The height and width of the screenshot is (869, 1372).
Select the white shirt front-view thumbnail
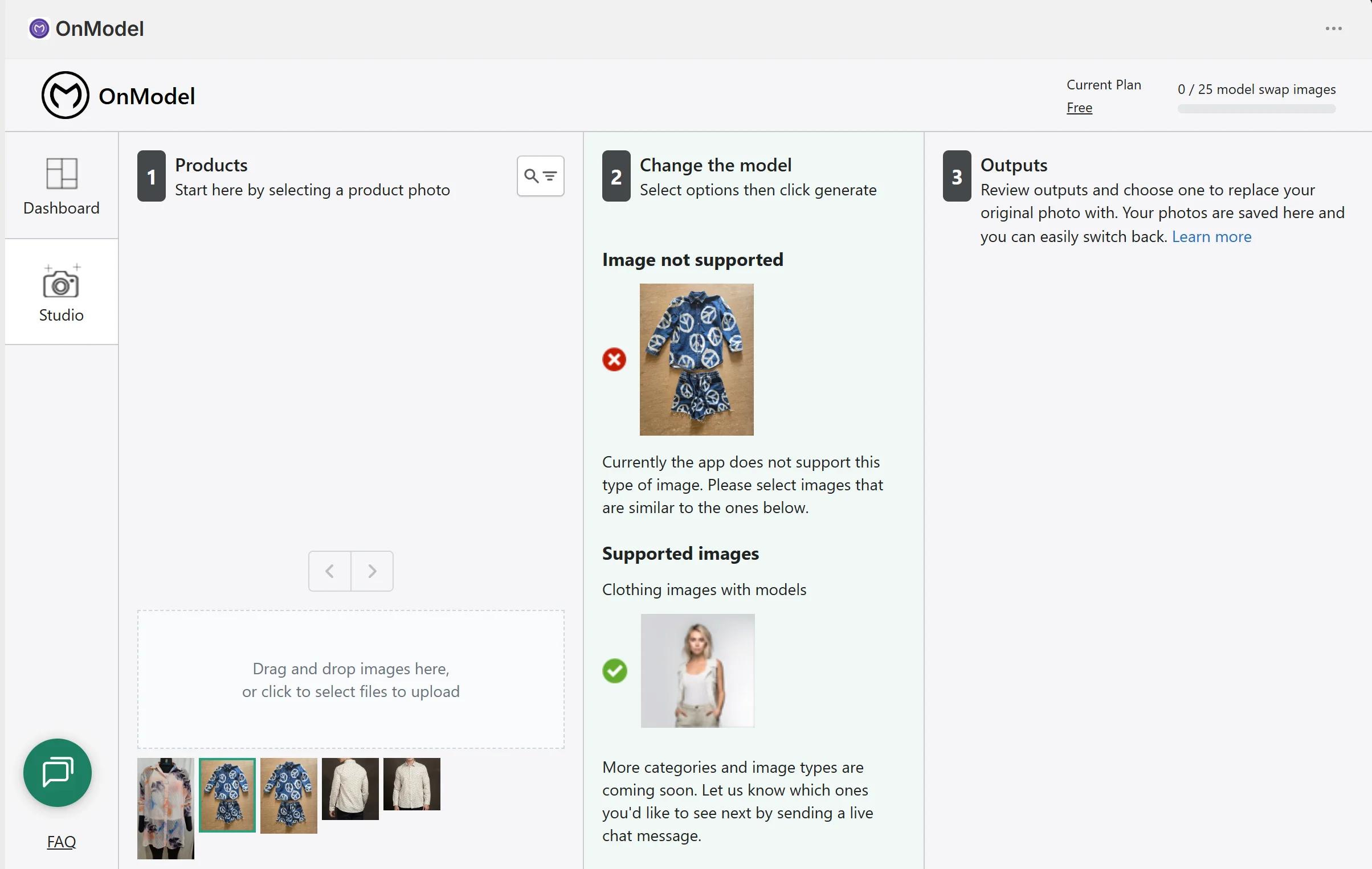[x=412, y=784]
